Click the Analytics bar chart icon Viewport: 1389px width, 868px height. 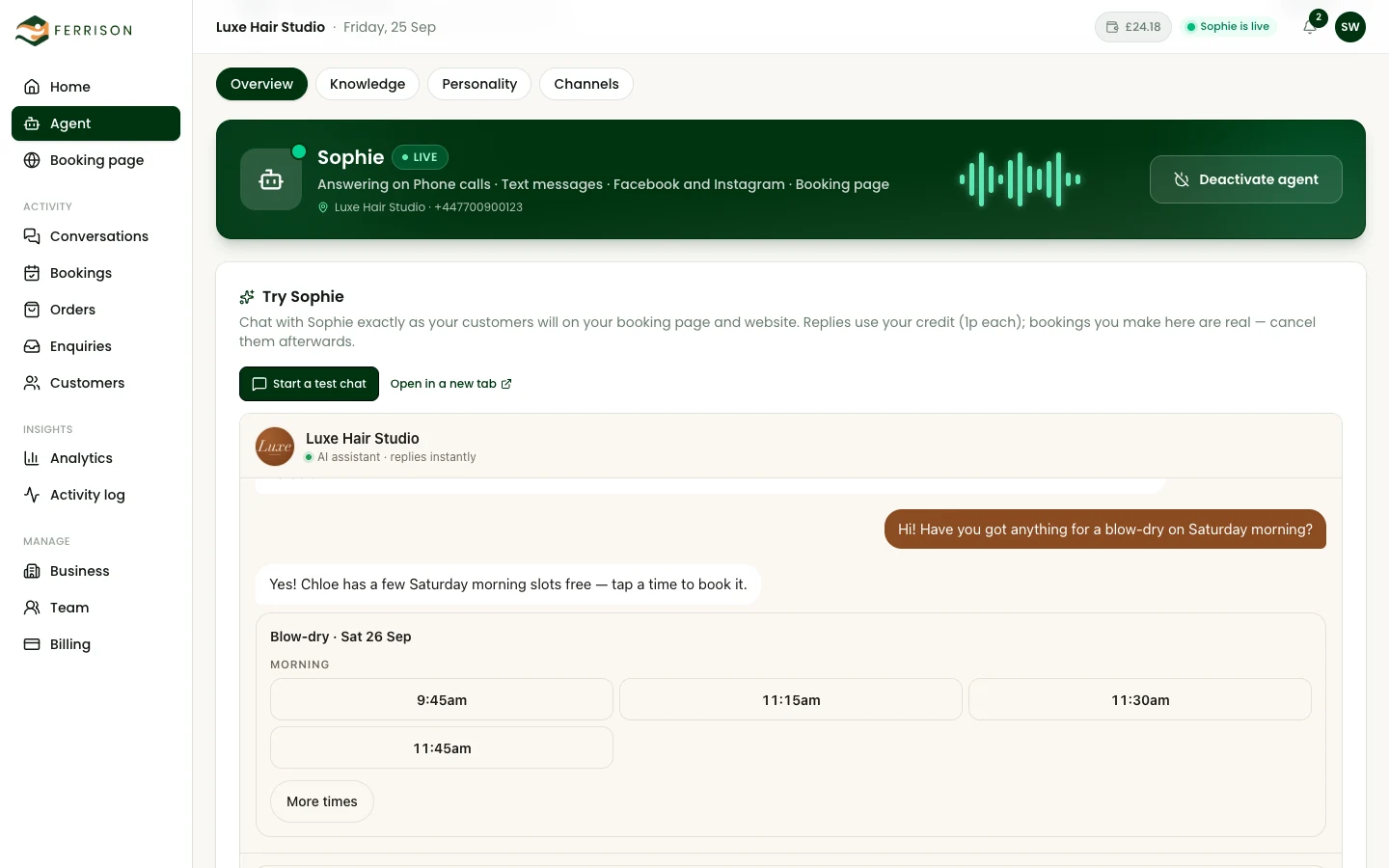(x=32, y=458)
